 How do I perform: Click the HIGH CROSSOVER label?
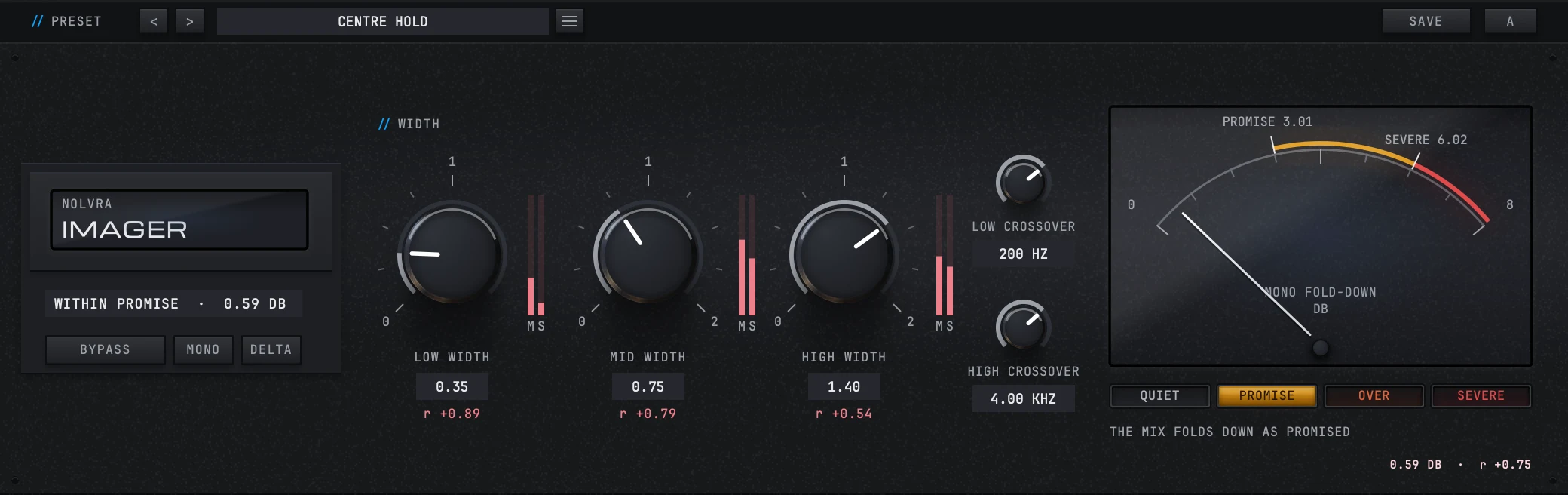(x=1023, y=371)
